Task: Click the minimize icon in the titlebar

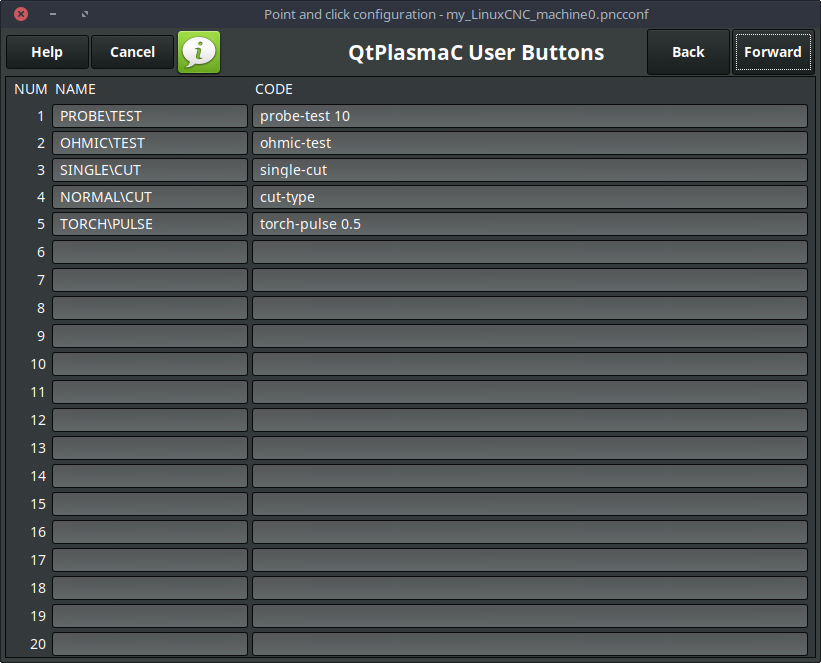Action: point(51,14)
